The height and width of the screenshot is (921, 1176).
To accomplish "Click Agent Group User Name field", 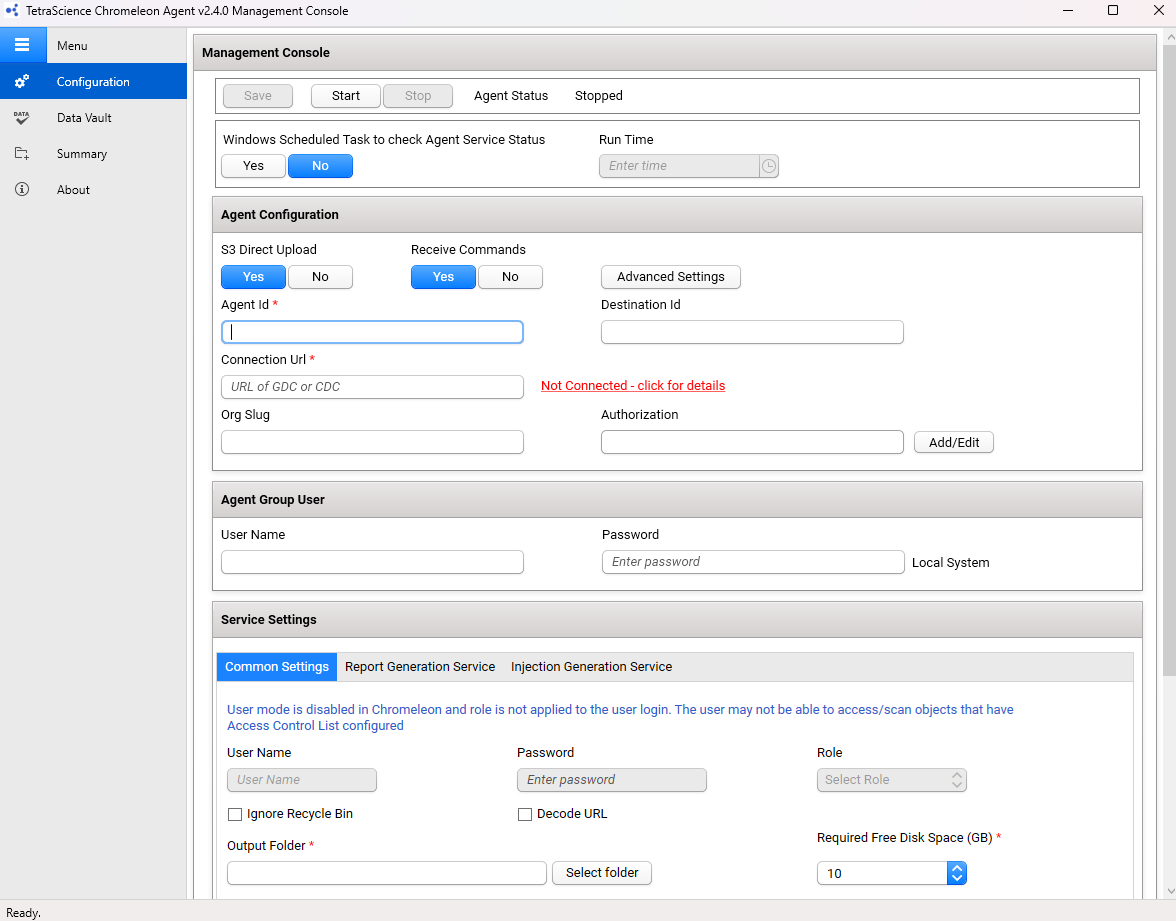I will click(x=372, y=562).
